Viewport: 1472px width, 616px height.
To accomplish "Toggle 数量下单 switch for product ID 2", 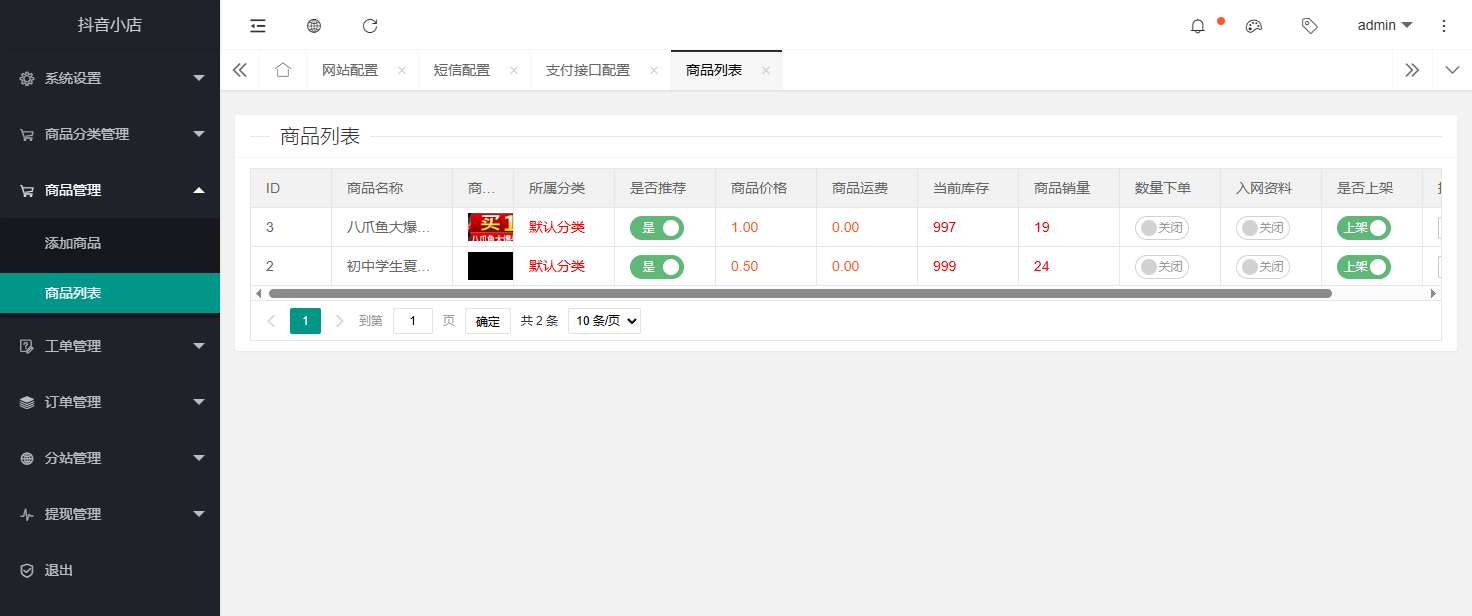I will pos(1162,267).
